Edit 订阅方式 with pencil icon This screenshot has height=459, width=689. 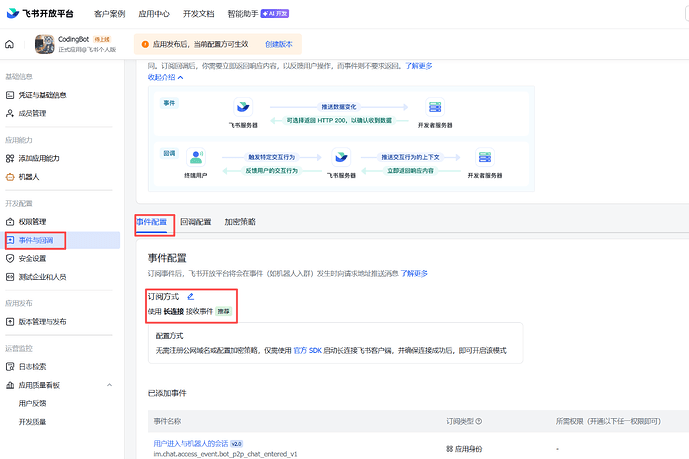(x=190, y=296)
